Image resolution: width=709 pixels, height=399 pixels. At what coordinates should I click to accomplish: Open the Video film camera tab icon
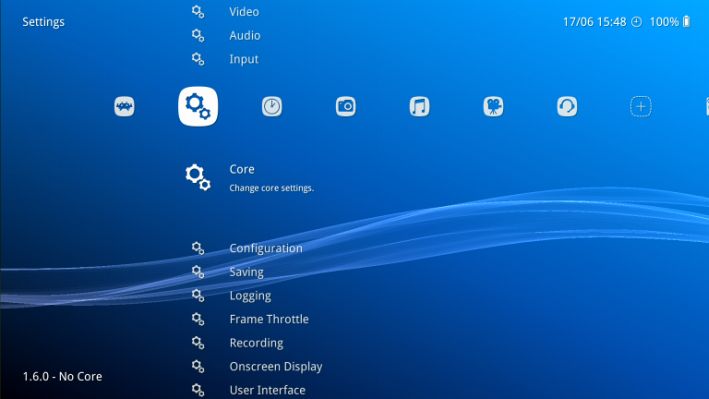(493, 107)
